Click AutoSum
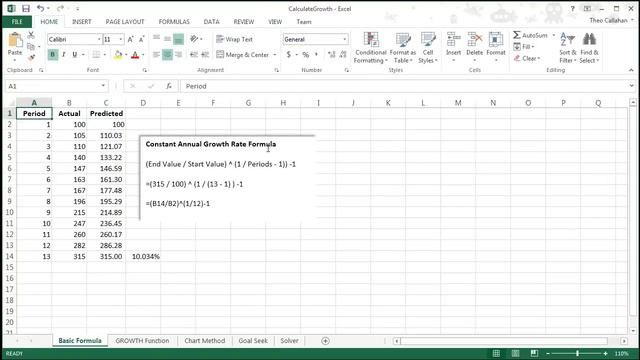The width and height of the screenshot is (640, 360). click(x=530, y=36)
